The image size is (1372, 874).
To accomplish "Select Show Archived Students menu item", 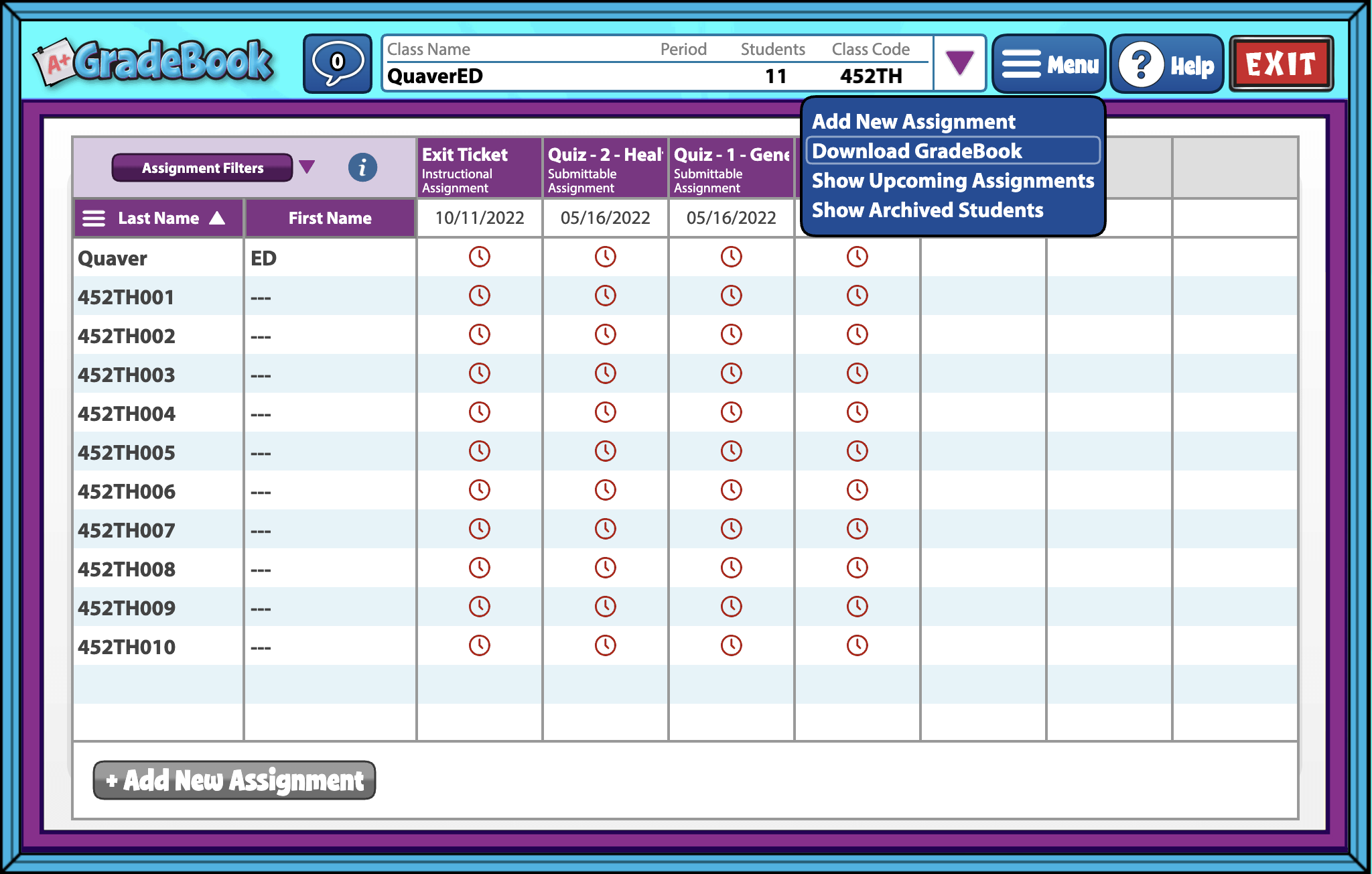I will click(x=927, y=210).
